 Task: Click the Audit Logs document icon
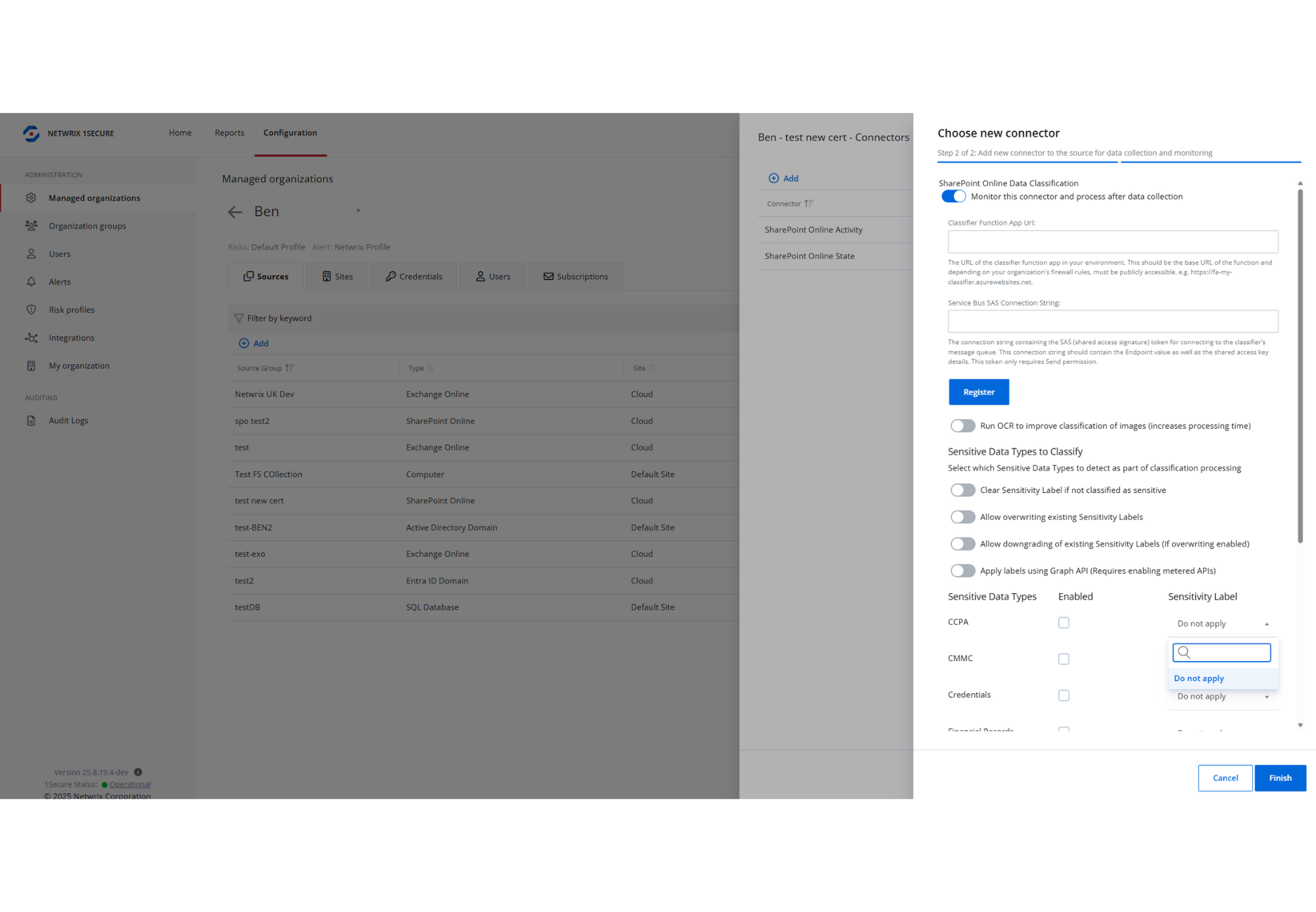coord(31,420)
